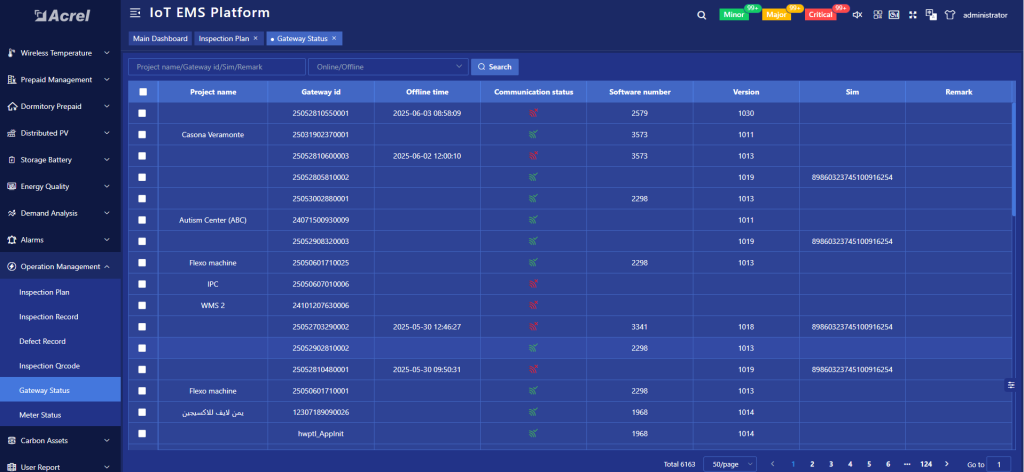Open Critical alarms badge
This screenshot has height=472, width=1024.
820,14
